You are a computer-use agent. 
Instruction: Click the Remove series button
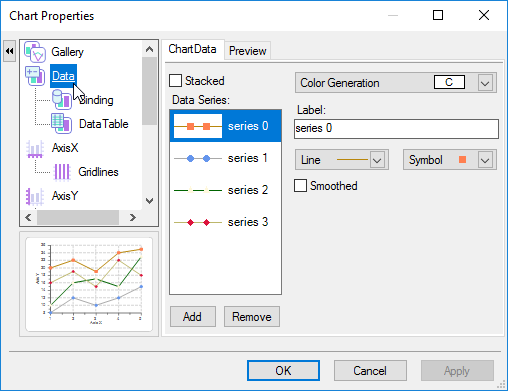tap(252, 317)
